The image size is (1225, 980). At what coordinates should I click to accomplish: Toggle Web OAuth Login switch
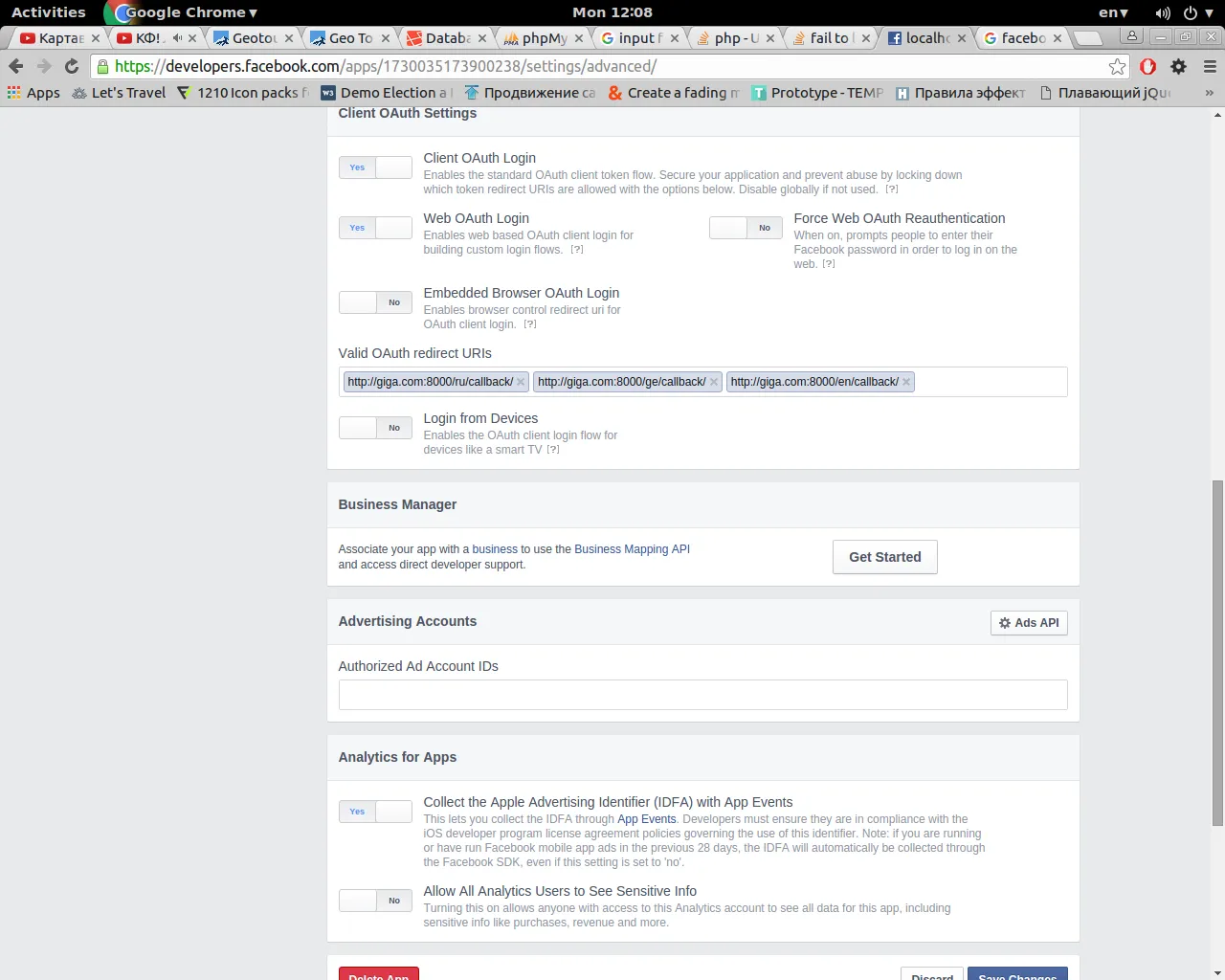(375, 228)
